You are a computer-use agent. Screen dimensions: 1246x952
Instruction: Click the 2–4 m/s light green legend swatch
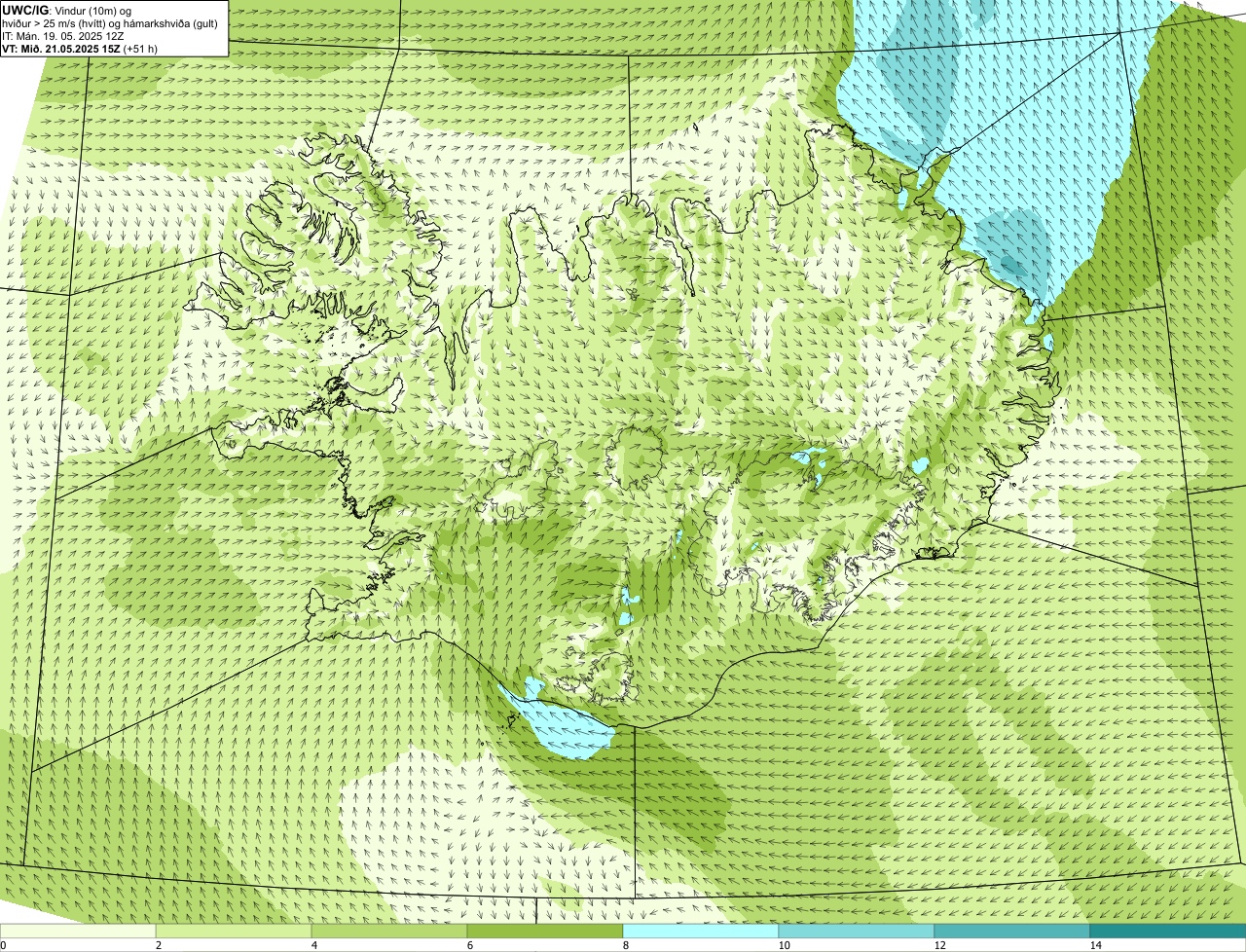[234, 931]
